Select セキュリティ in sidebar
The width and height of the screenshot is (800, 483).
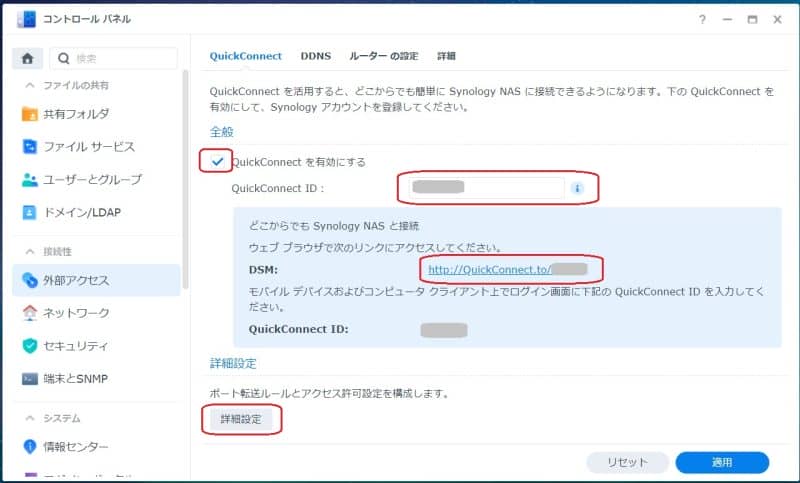click(96, 345)
